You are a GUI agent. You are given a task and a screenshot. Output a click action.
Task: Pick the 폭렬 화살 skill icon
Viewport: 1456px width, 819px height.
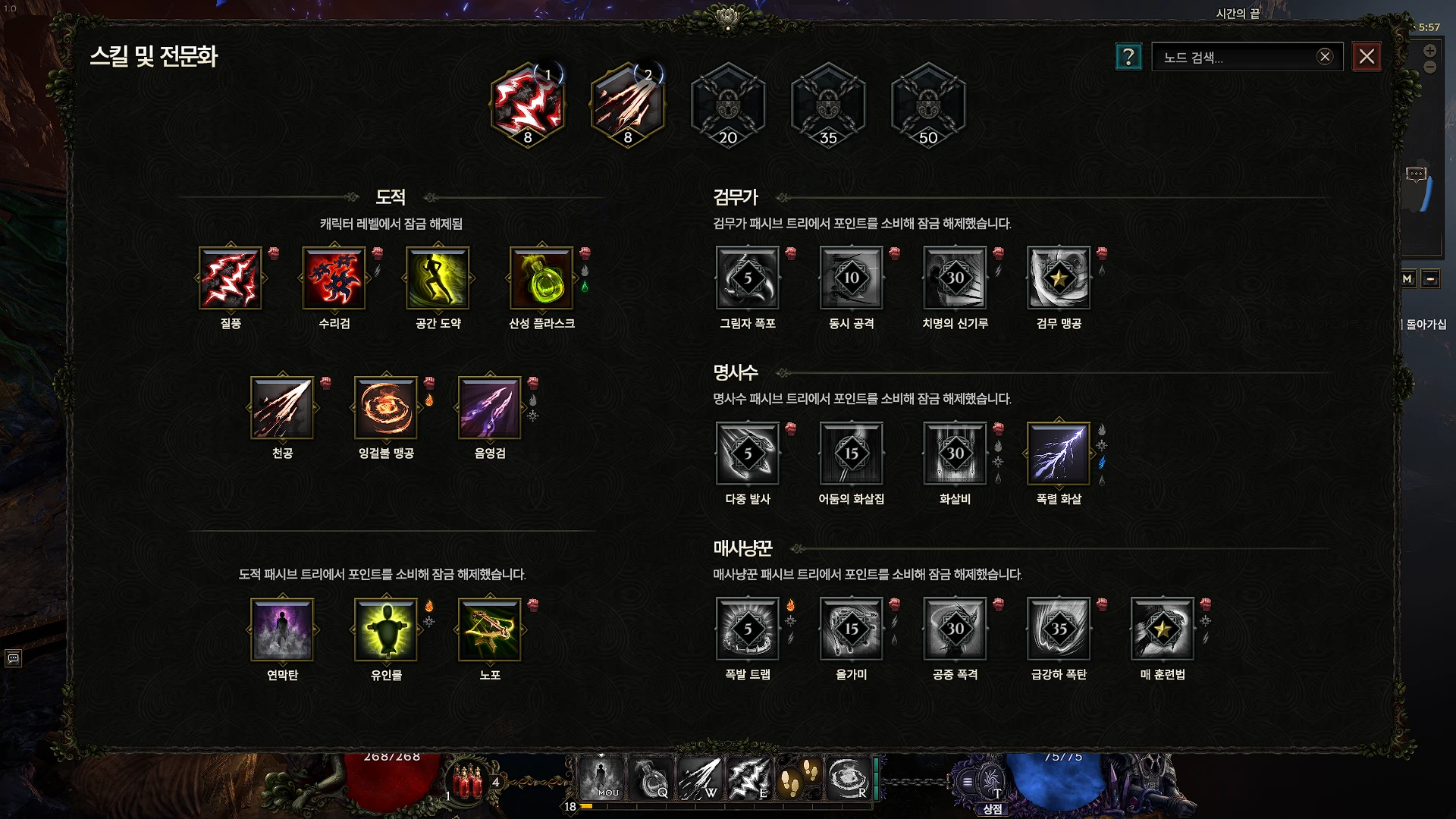pyautogui.click(x=1059, y=453)
